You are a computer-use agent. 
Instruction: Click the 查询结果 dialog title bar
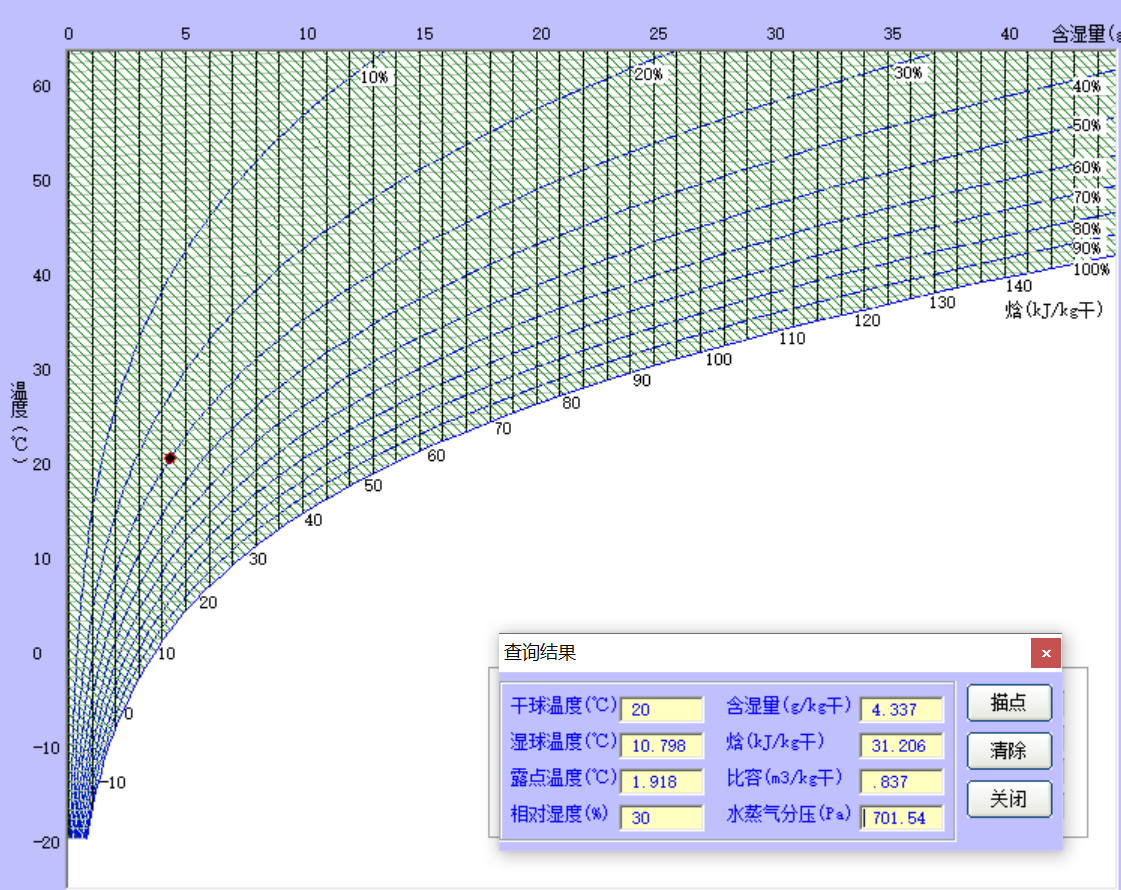[x=700, y=652]
